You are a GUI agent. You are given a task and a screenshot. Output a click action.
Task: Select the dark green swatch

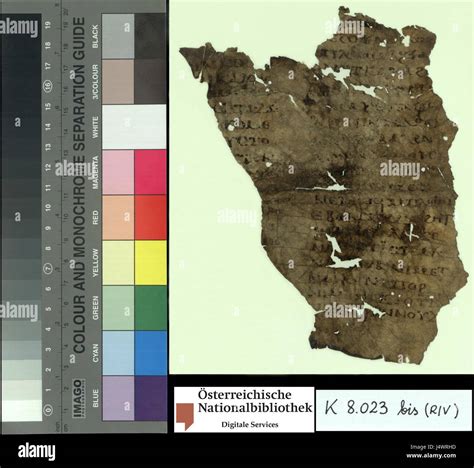[151, 308]
